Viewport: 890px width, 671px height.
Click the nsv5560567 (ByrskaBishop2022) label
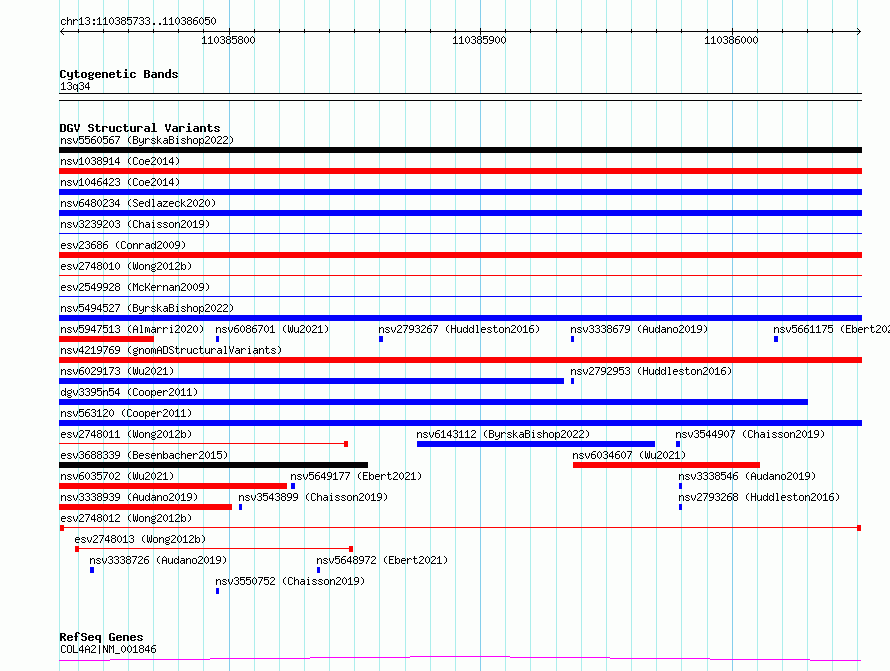coord(147,140)
